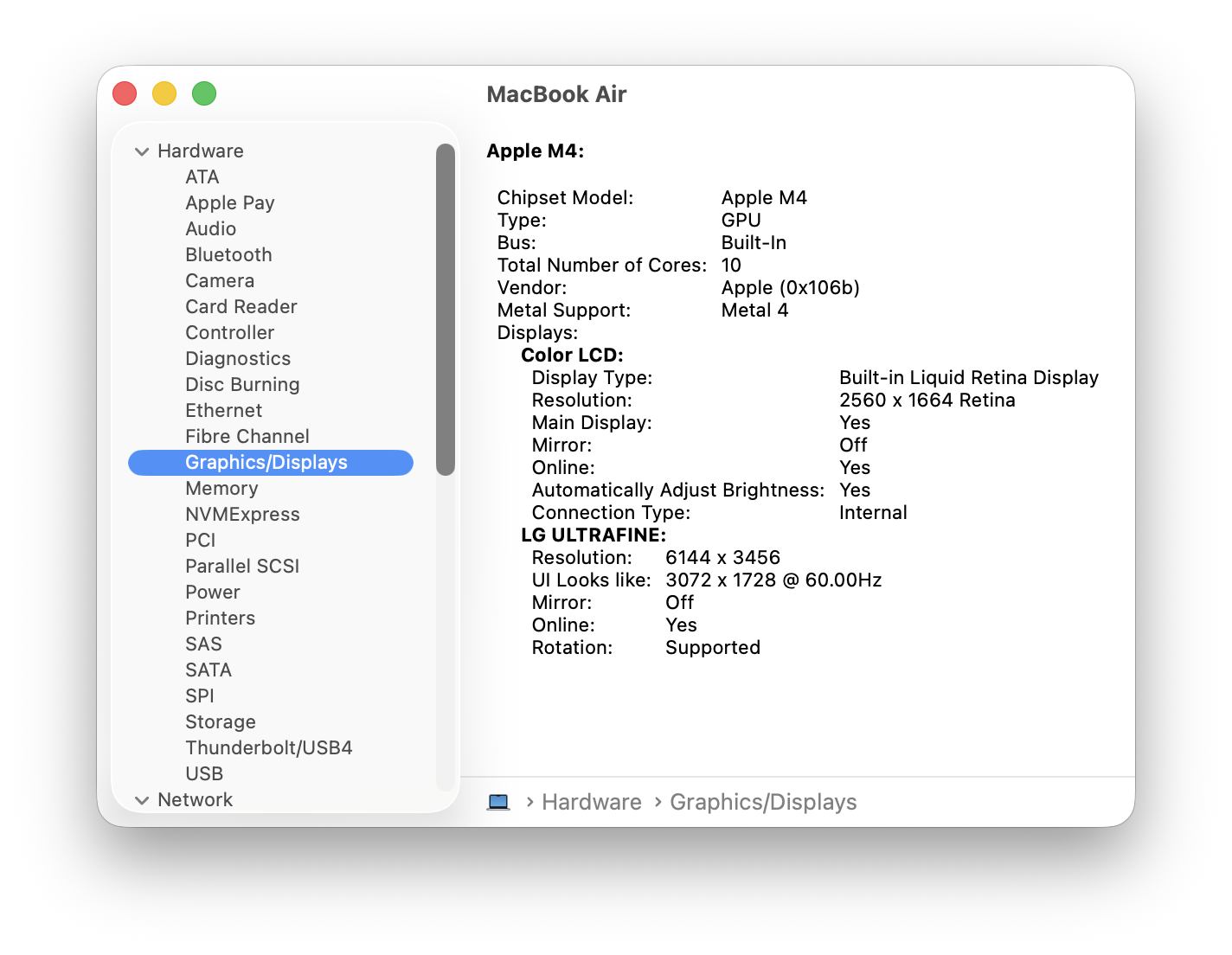
Task: Click the LG ULTRAFINE heading
Action: [594, 535]
